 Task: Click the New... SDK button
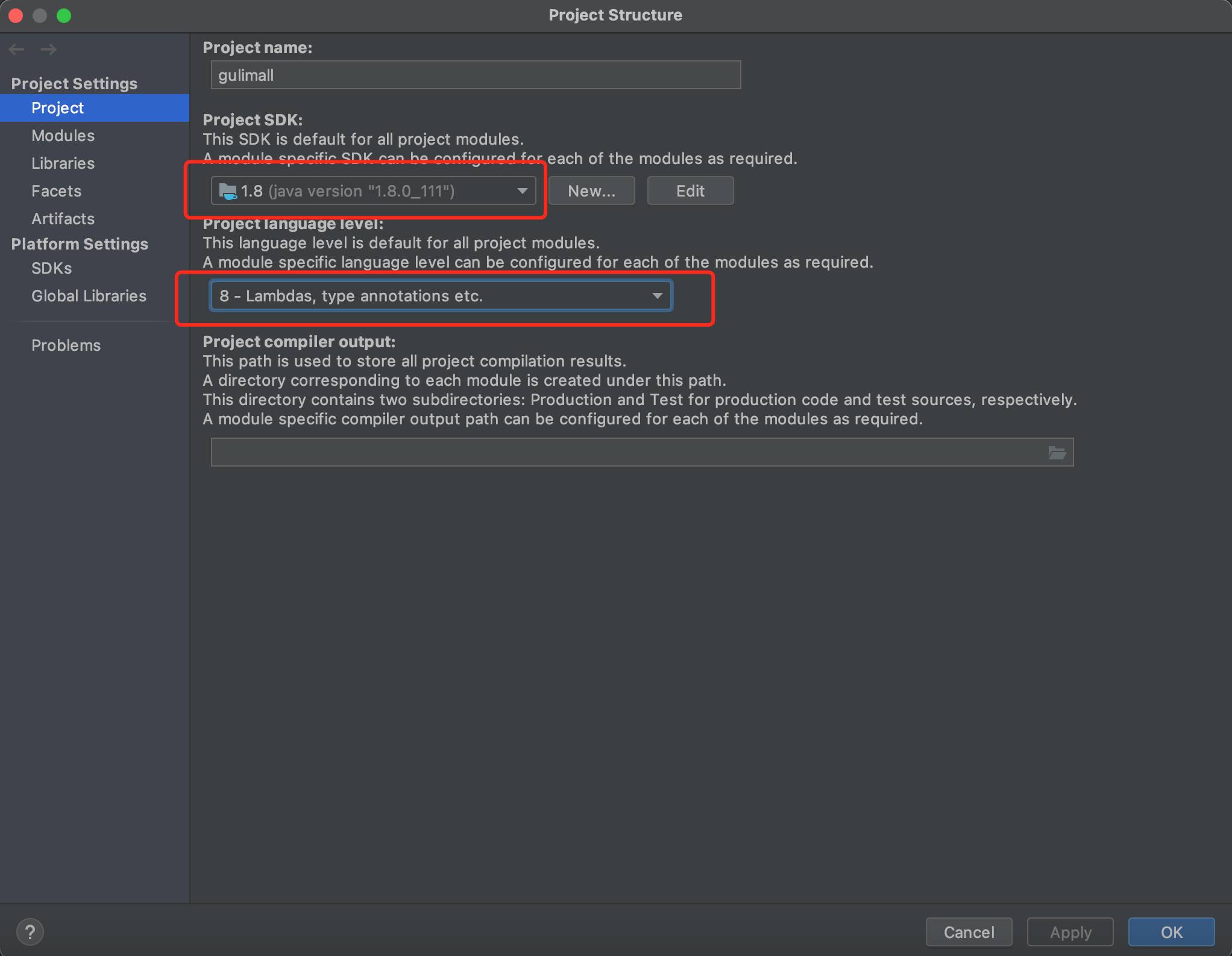(591, 191)
